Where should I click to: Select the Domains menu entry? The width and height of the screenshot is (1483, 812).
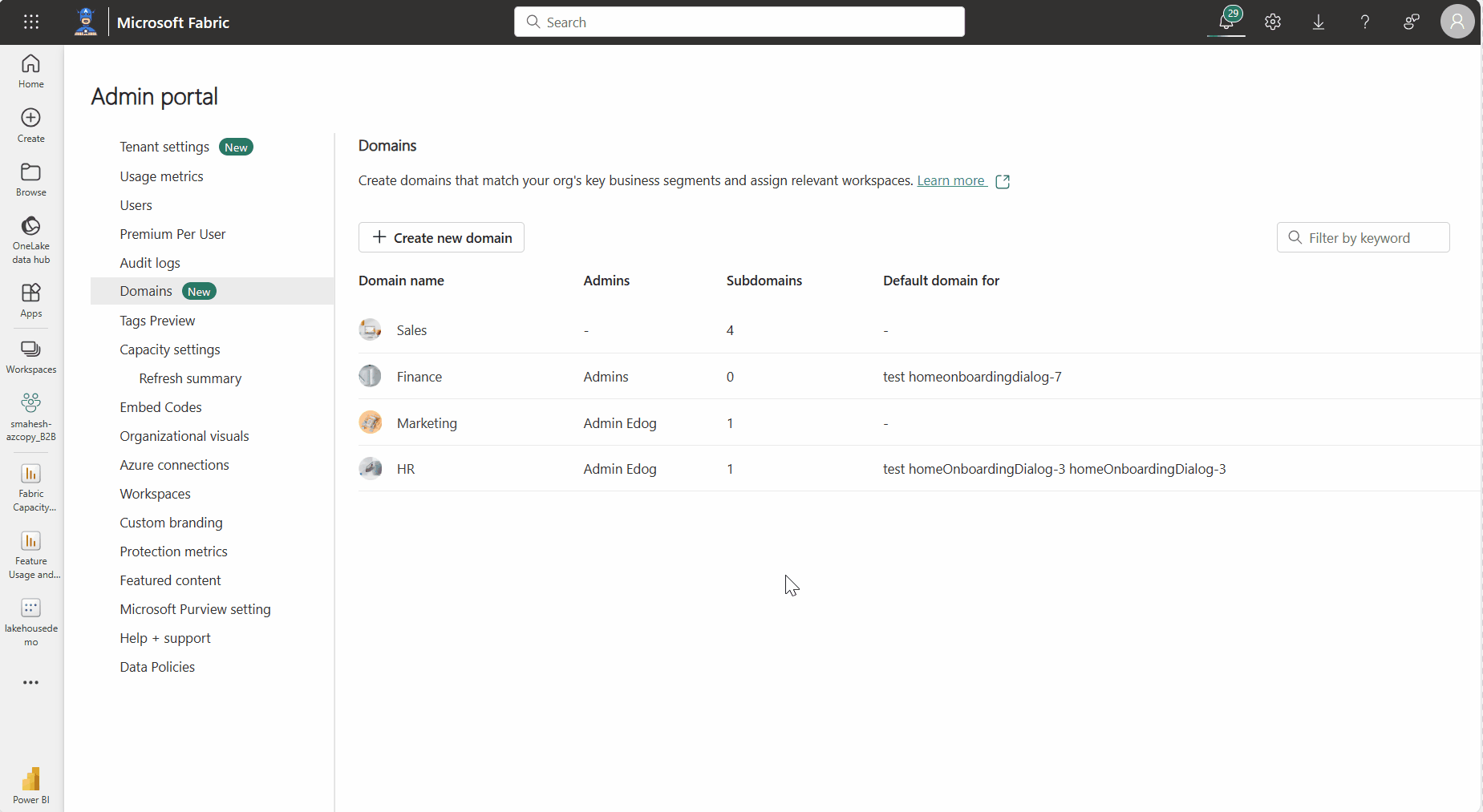tap(146, 291)
